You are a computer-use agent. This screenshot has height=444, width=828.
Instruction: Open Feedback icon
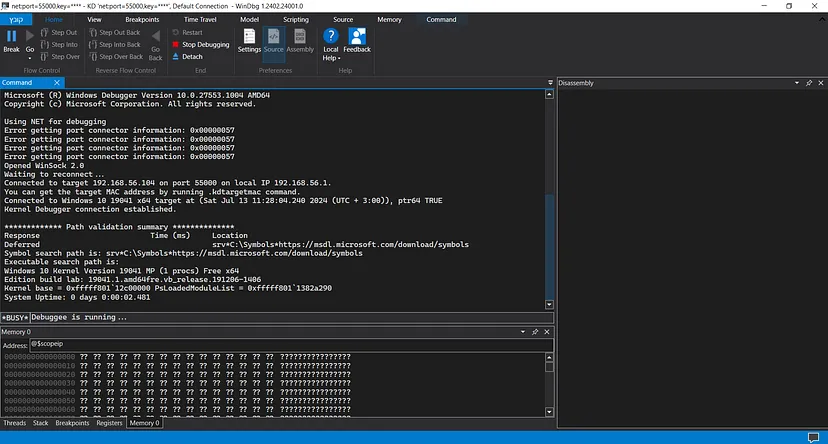357,36
